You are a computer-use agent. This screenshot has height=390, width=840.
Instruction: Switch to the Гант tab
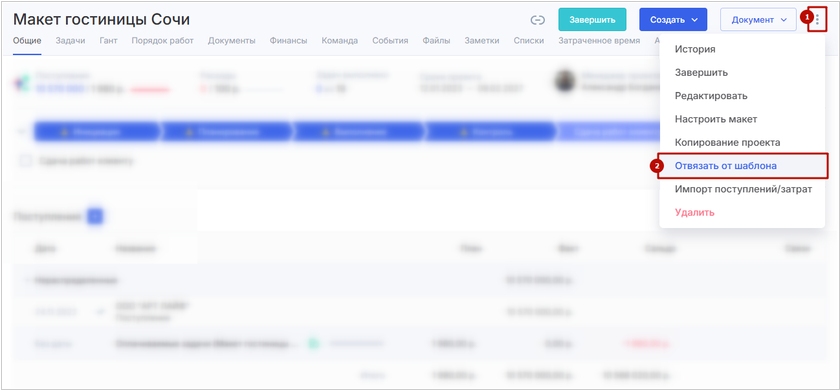coord(108,41)
